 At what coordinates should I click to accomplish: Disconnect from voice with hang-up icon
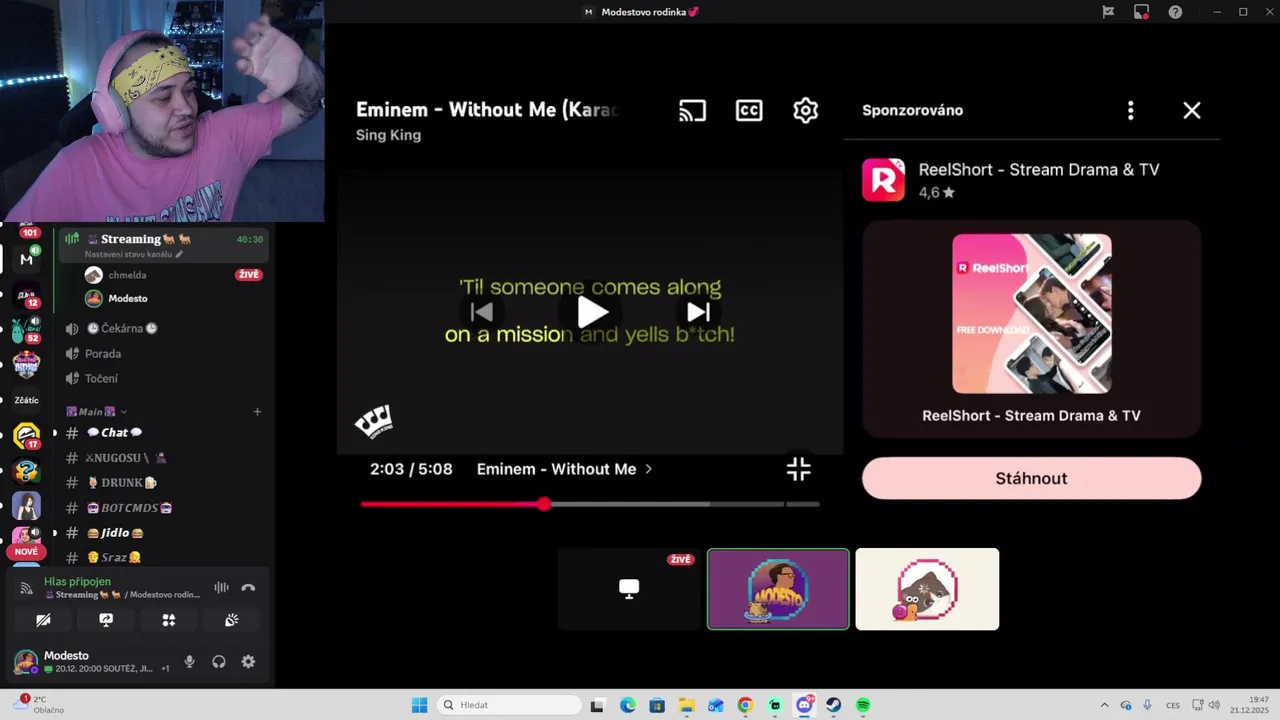[x=248, y=588]
